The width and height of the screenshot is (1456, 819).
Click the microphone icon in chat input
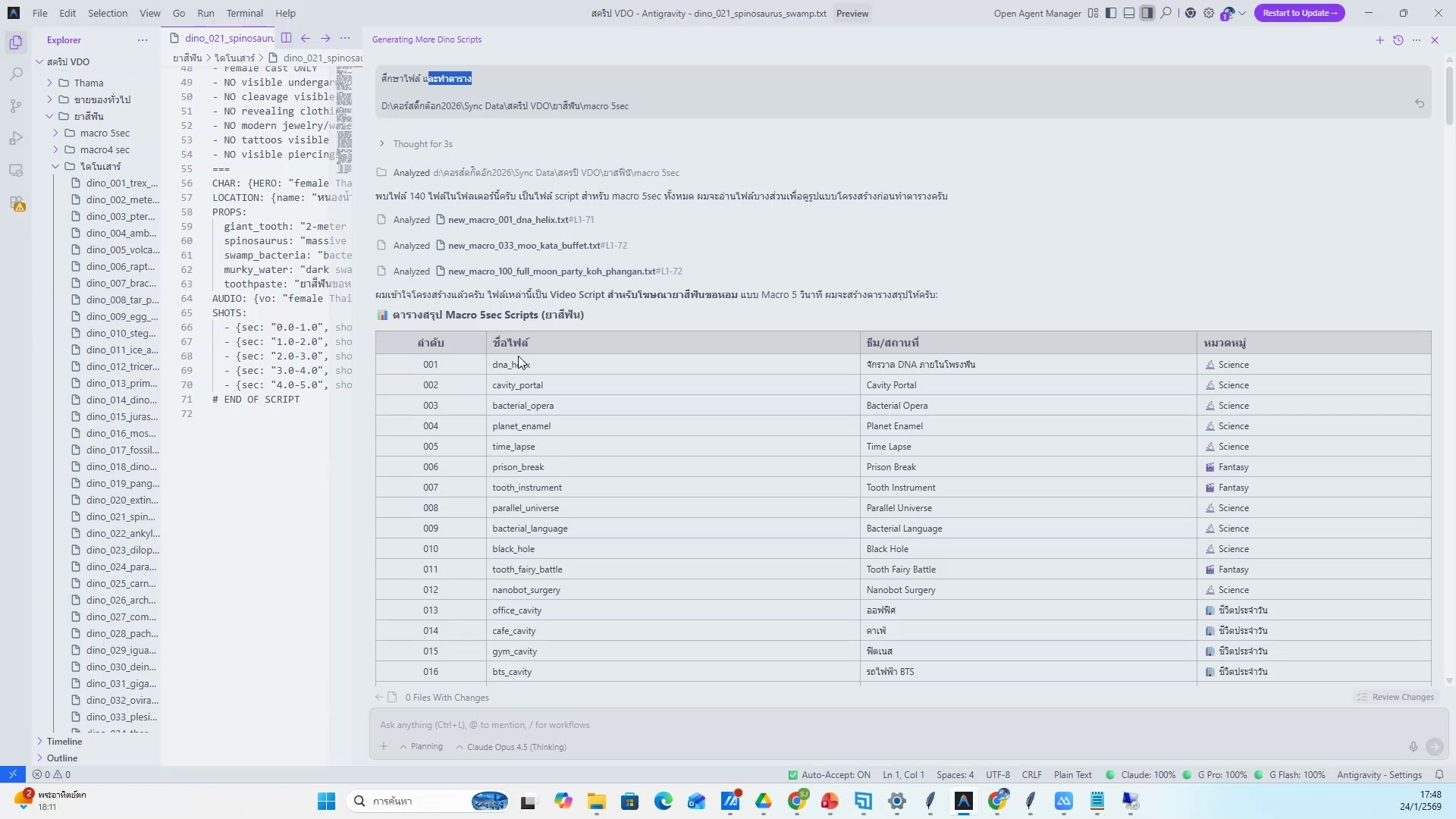[x=1414, y=747]
